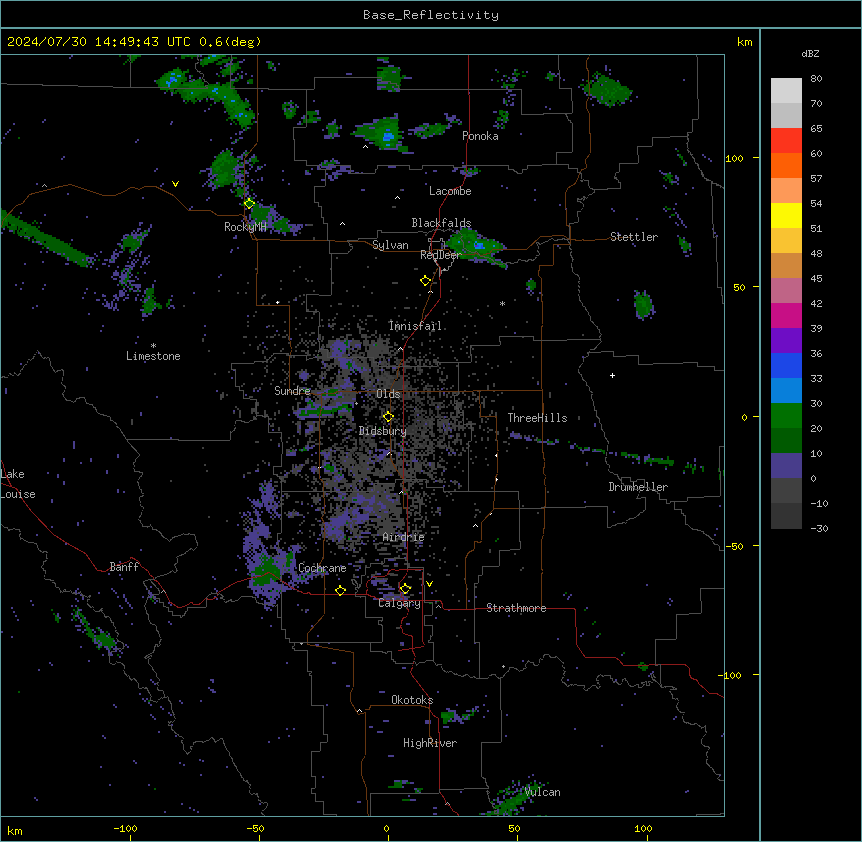
Task: Select the HighRiver label
Action: tap(430, 743)
